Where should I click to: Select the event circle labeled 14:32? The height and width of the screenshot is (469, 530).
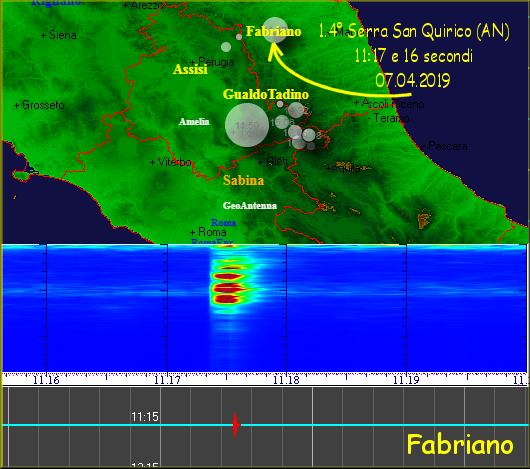tap(296, 110)
